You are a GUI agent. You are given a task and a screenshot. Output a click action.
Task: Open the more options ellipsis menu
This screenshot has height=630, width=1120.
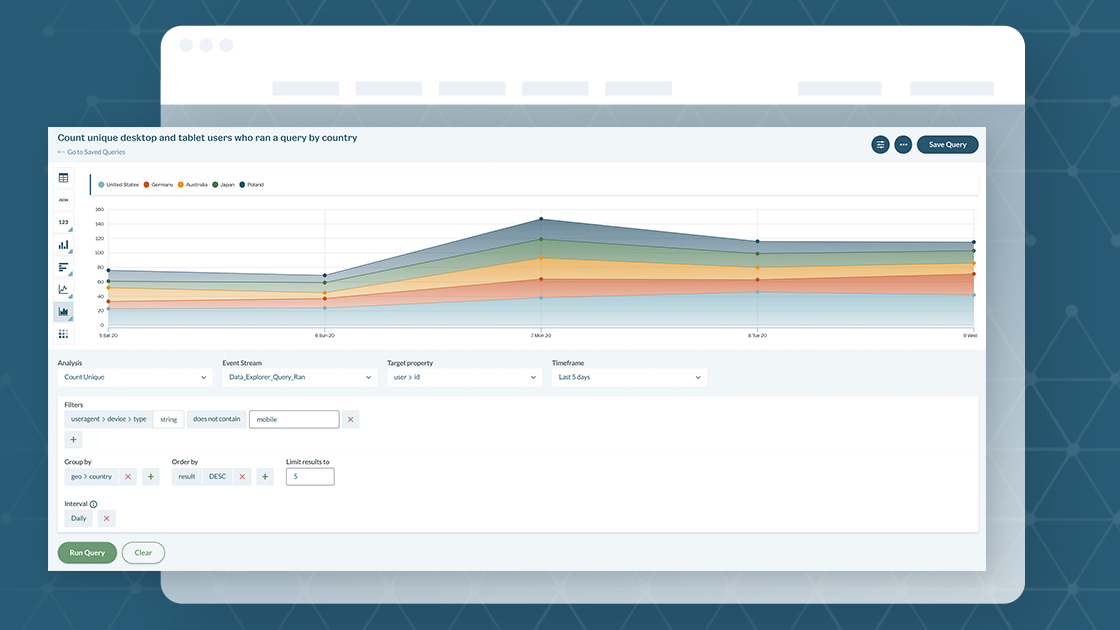coord(903,144)
